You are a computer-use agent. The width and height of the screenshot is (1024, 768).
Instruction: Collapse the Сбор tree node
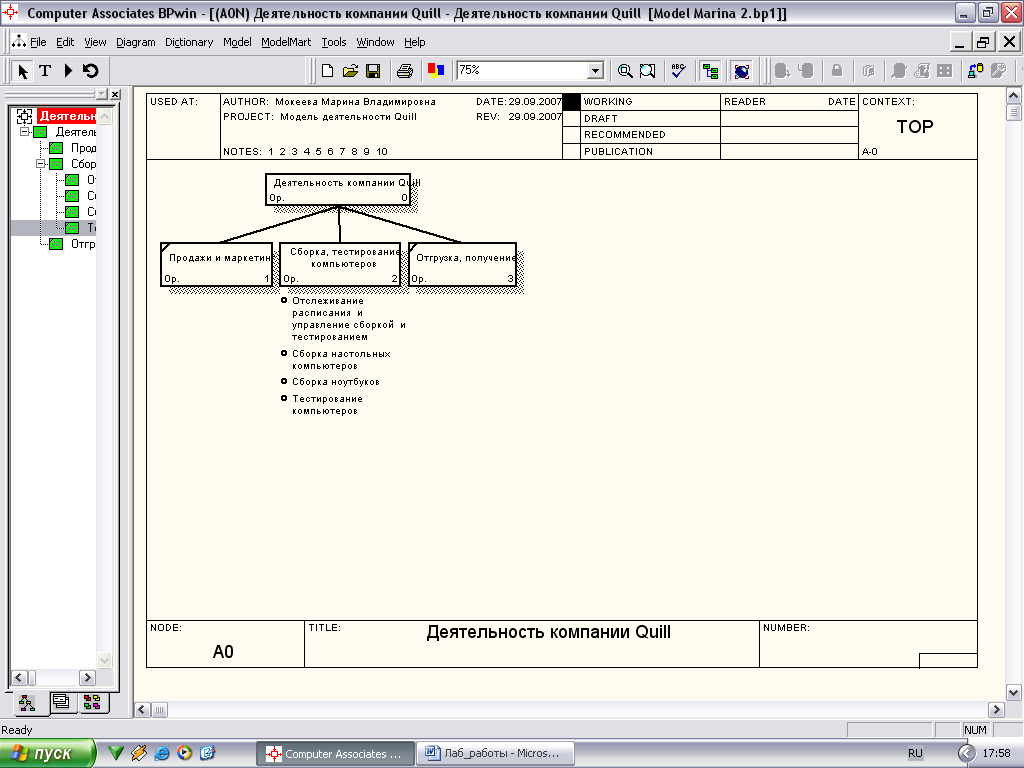pos(42,164)
